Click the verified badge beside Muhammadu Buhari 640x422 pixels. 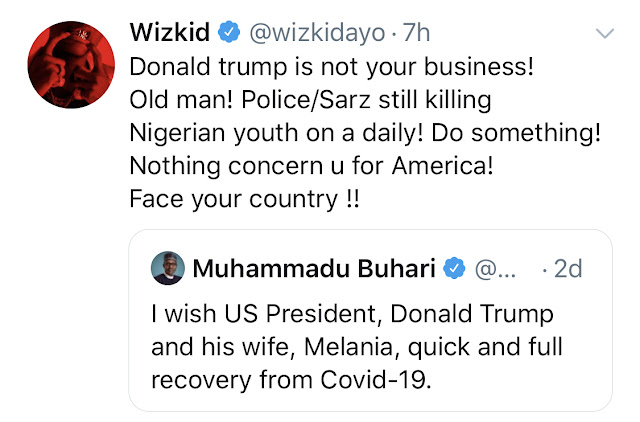(x=455, y=268)
